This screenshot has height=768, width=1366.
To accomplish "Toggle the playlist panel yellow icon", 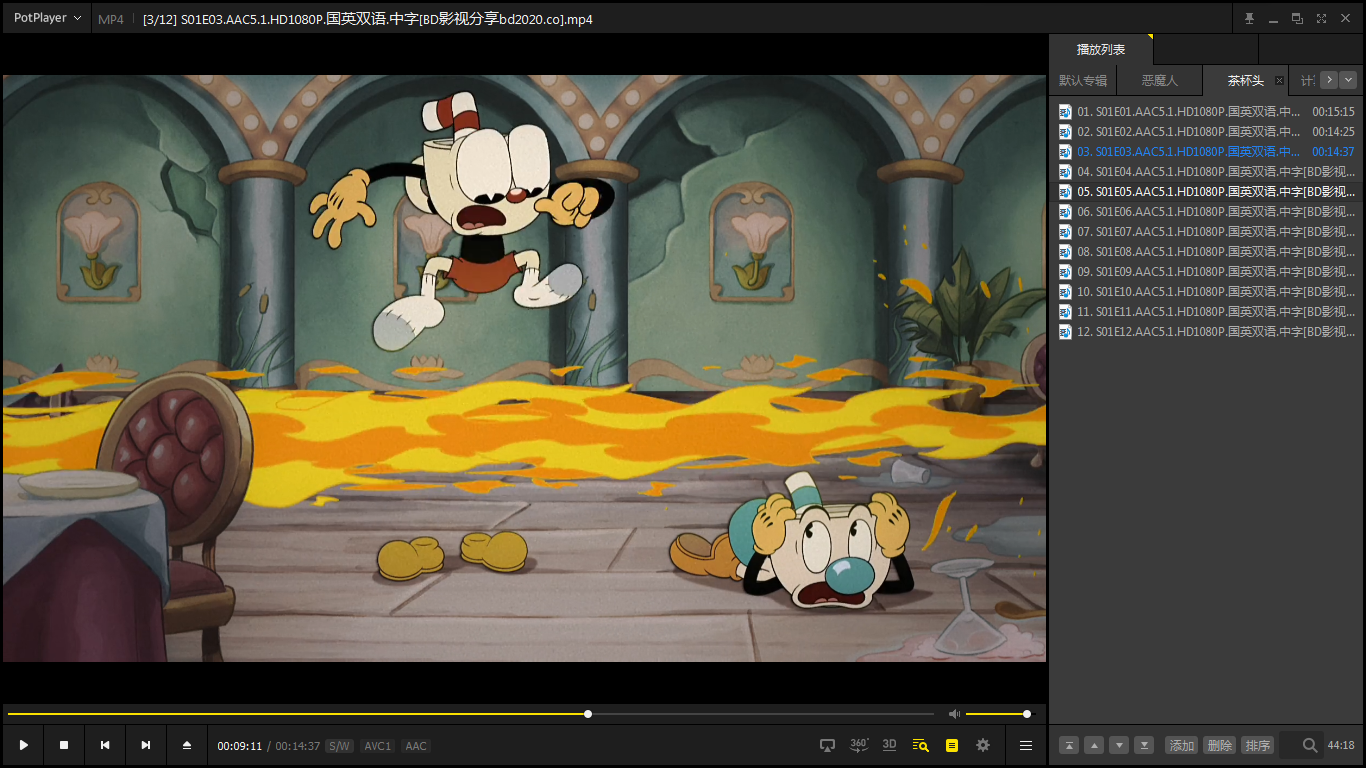I will tap(952, 745).
